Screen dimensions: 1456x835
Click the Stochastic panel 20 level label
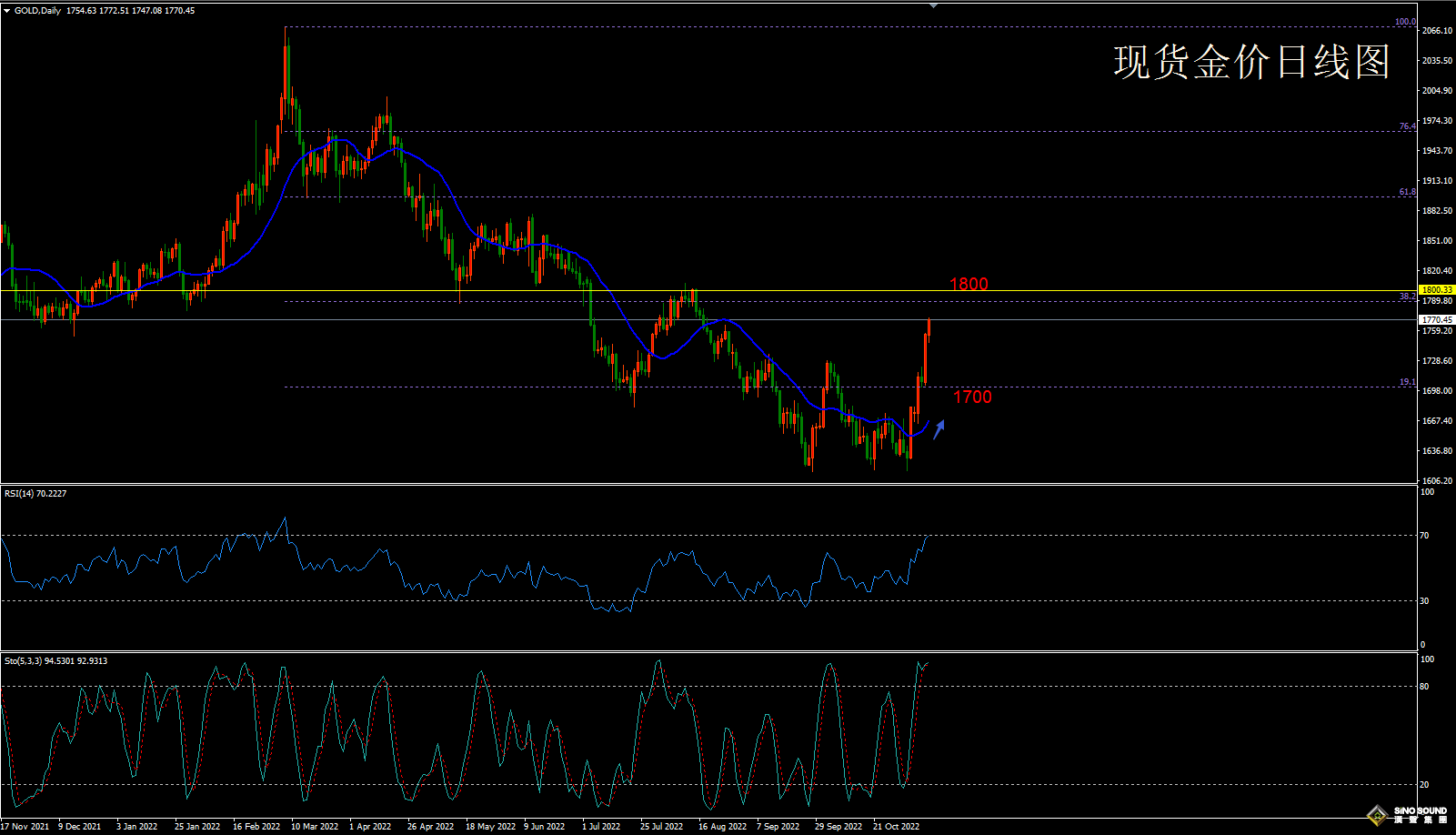click(1425, 785)
